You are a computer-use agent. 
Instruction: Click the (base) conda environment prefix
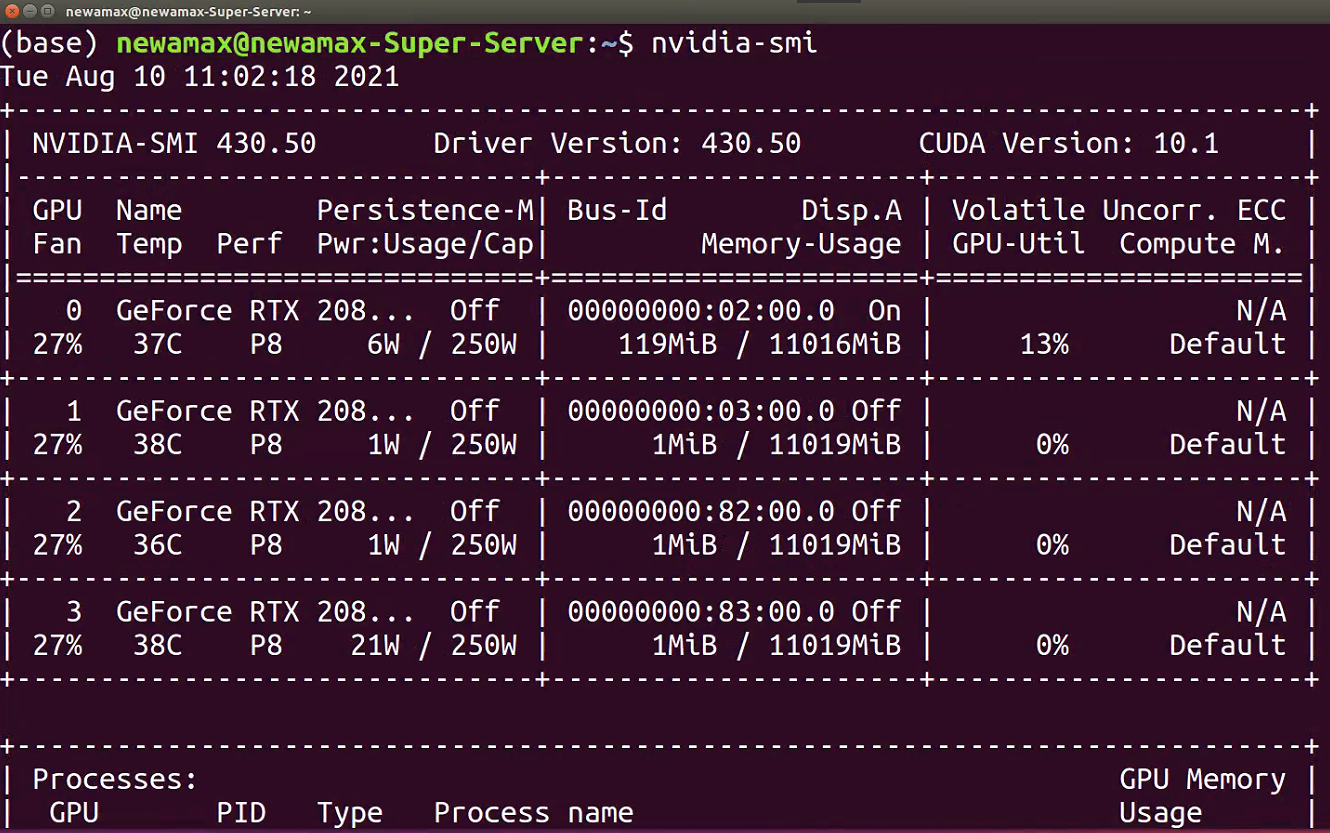50,44
